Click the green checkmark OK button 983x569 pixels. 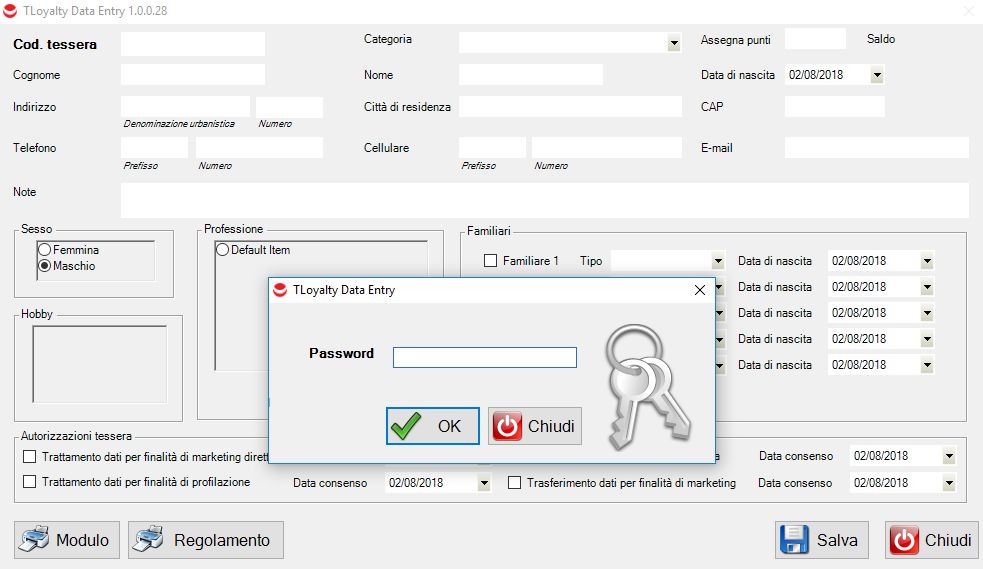click(x=433, y=426)
